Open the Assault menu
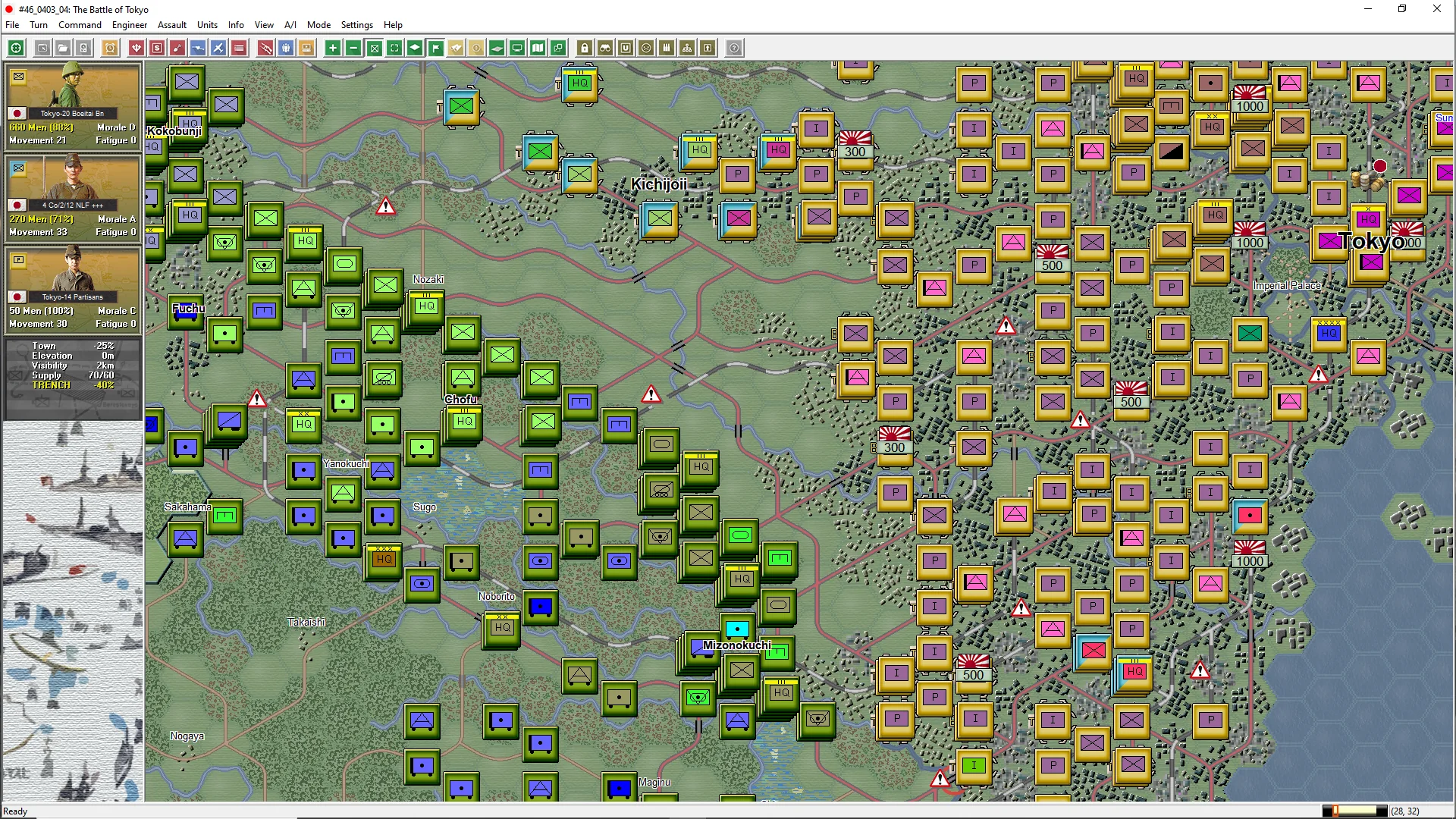 172,25
